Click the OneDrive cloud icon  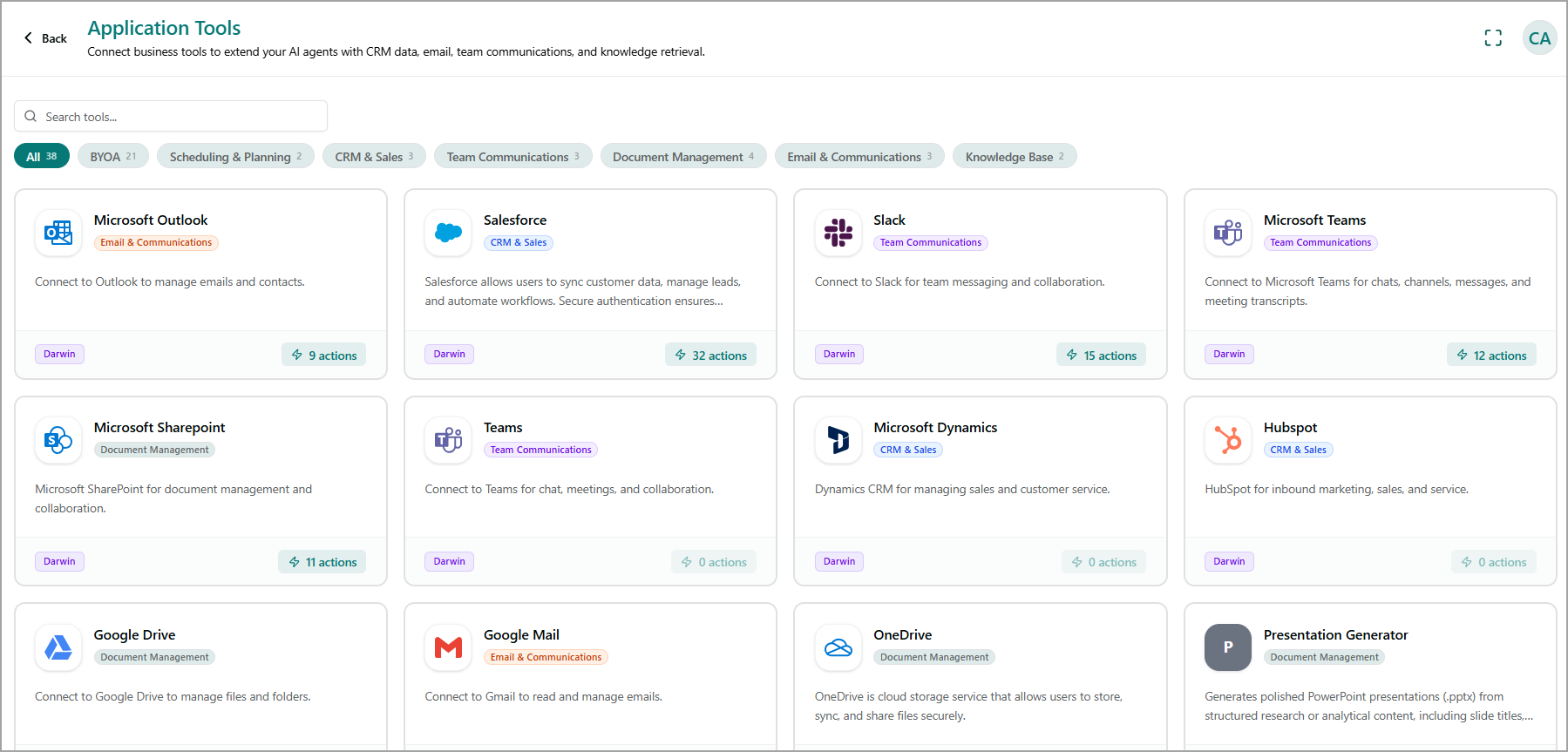click(838, 647)
